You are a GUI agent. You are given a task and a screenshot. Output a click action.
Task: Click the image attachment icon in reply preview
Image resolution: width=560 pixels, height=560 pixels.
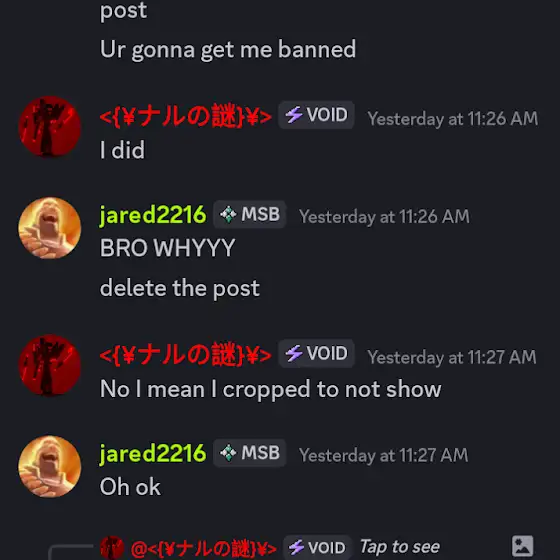[522, 546]
